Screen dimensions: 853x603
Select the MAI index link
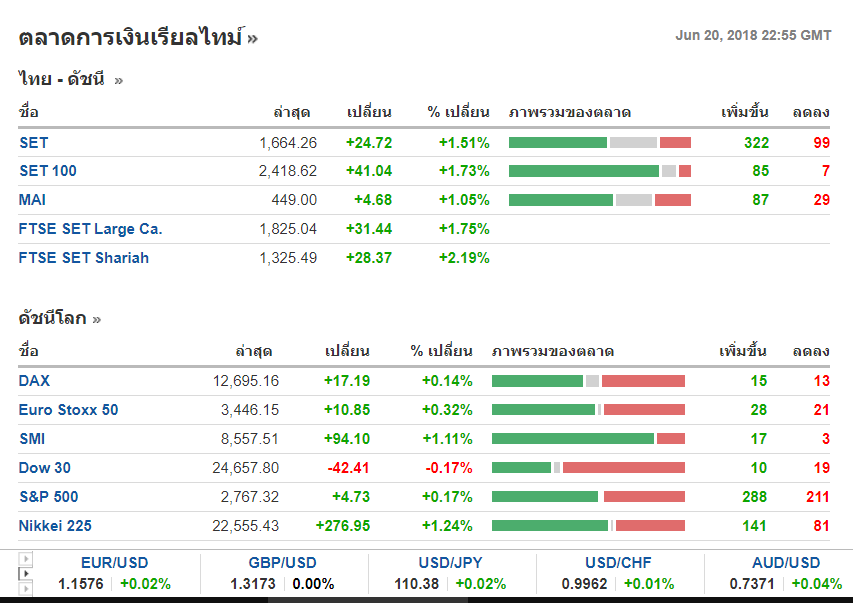pos(32,200)
